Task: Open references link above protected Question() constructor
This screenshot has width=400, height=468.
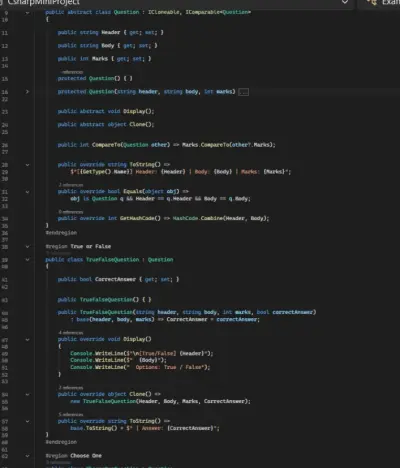Action: tap(72, 72)
